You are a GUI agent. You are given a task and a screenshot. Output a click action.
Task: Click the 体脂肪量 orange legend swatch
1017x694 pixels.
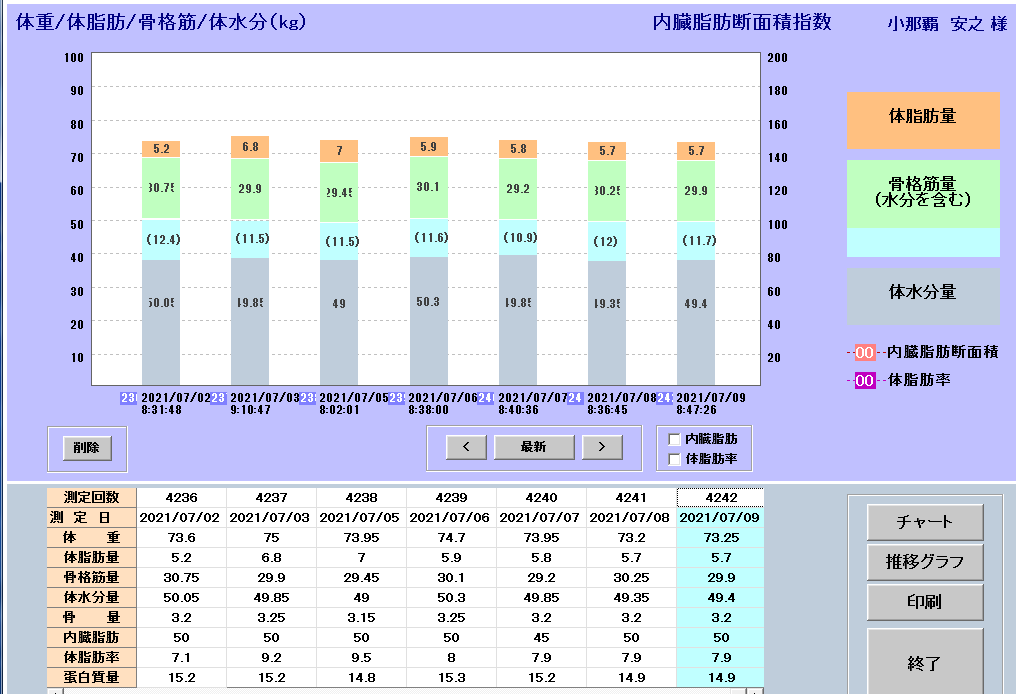coord(923,120)
